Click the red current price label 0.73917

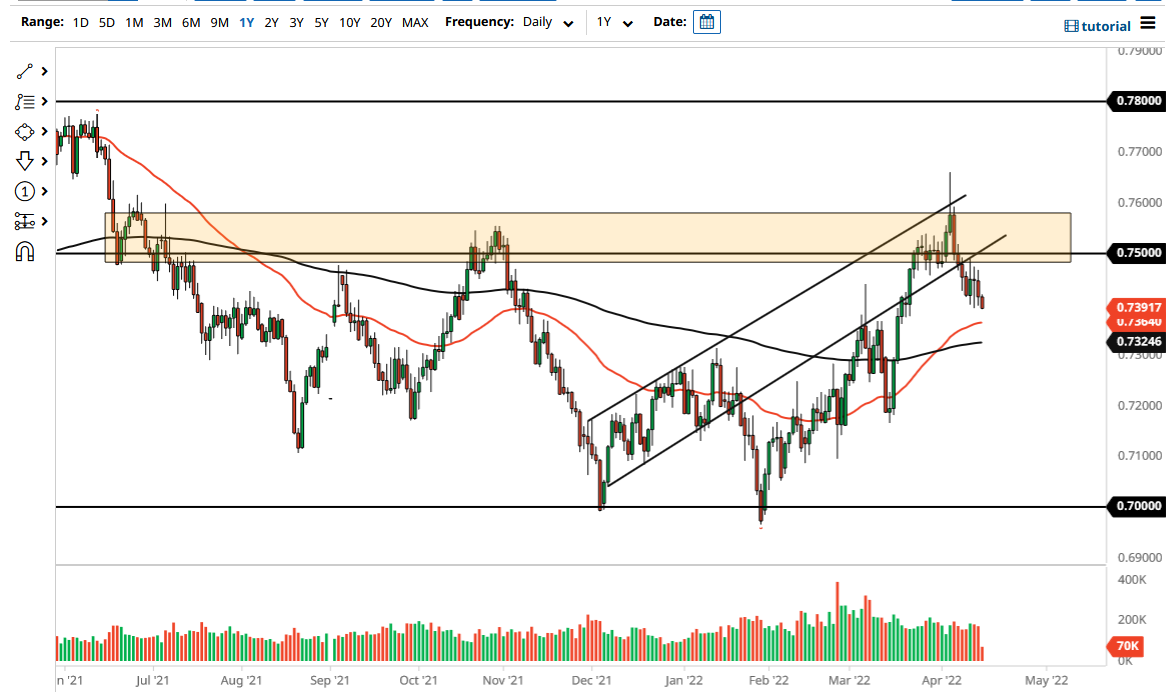pyautogui.click(x=1139, y=307)
